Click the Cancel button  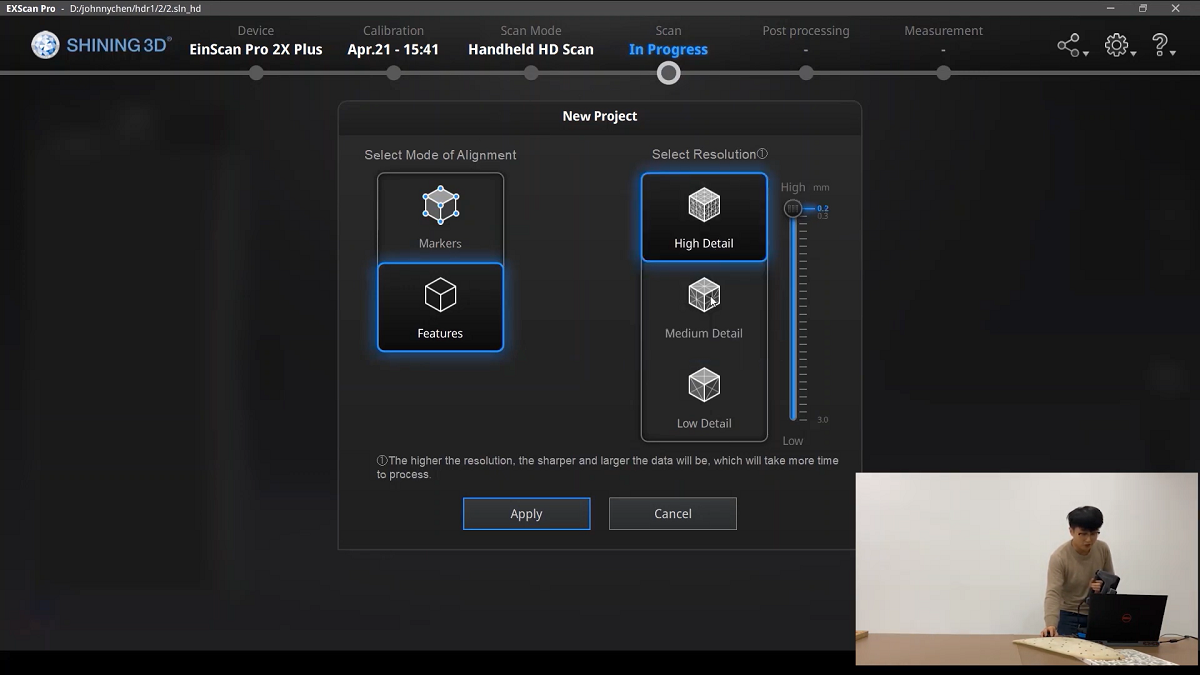coord(673,513)
